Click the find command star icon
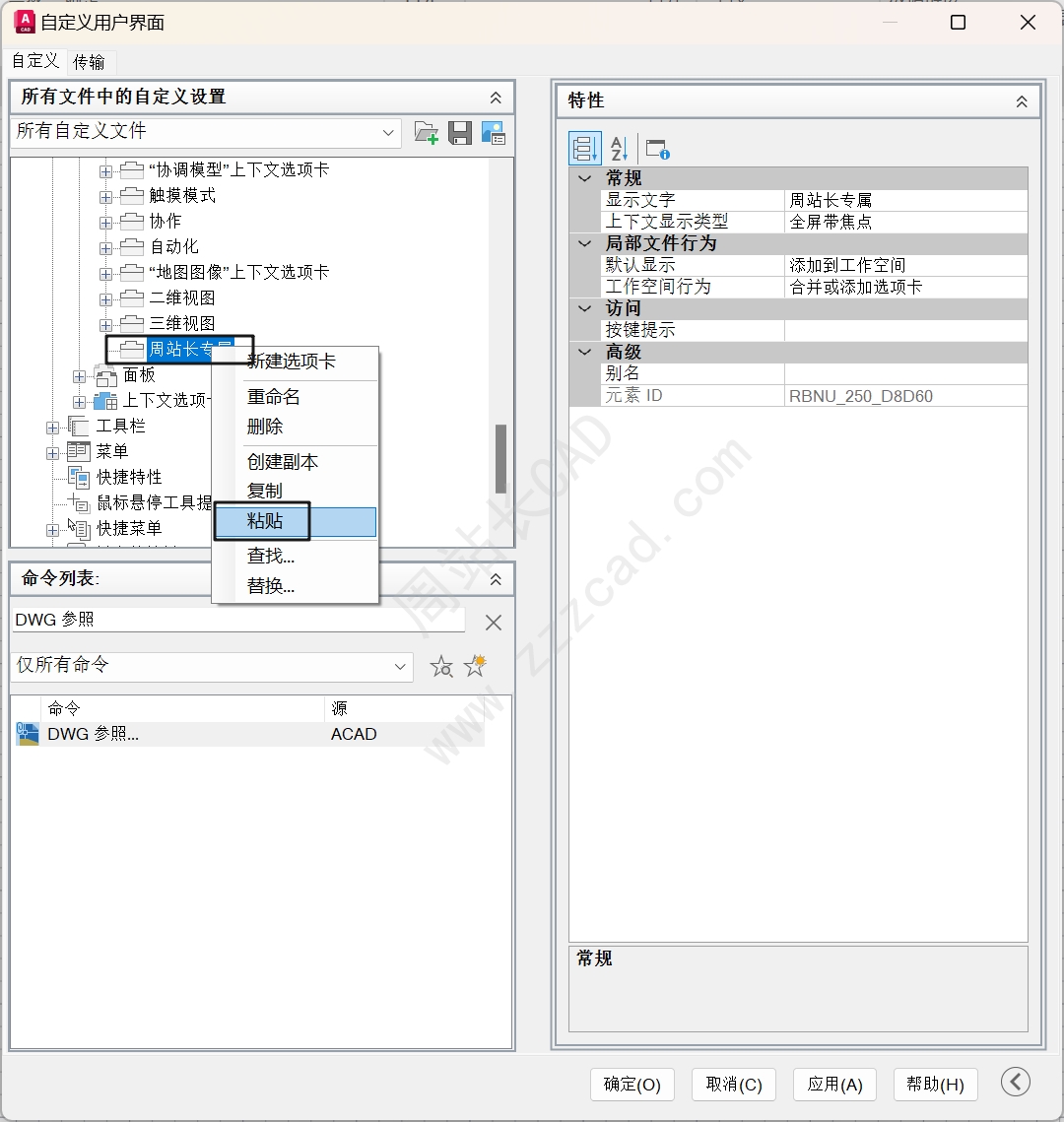The width and height of the screenshot is (1064, 1122). [x=441, y=666]
